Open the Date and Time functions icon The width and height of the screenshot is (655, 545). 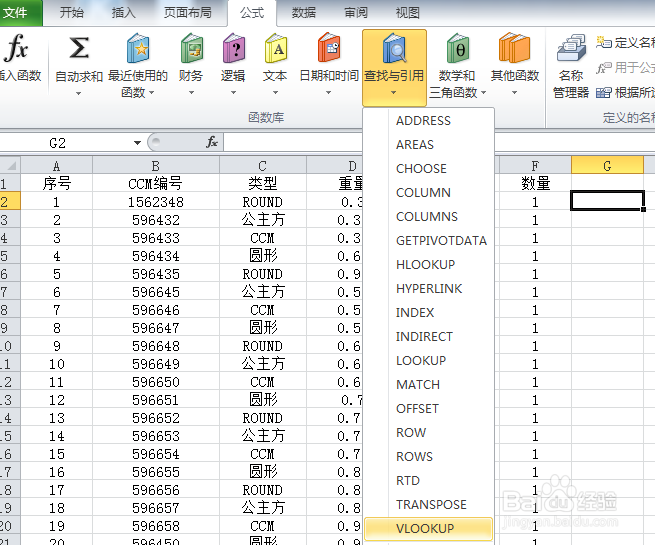tap(329, 48)
